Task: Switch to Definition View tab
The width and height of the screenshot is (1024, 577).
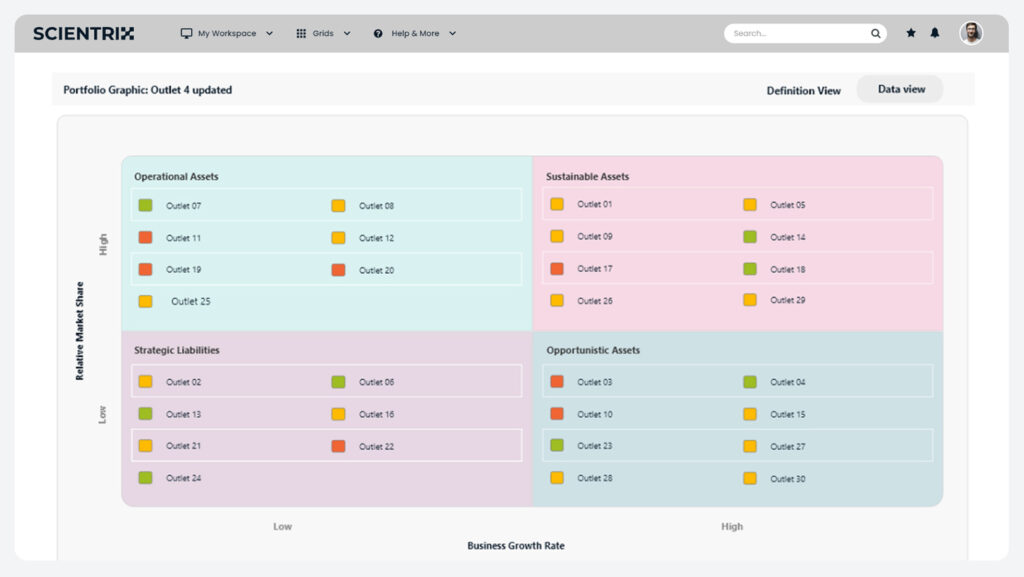Action: click(803, 91)
